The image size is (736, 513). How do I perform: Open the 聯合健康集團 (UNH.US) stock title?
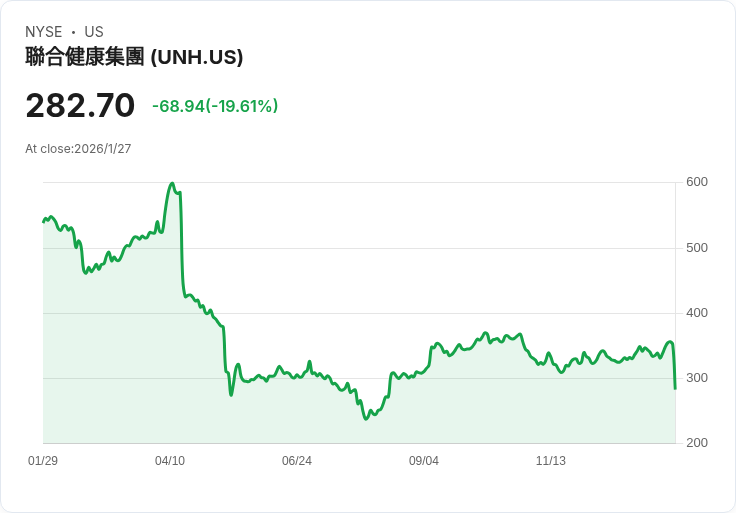tap(134, 57)
